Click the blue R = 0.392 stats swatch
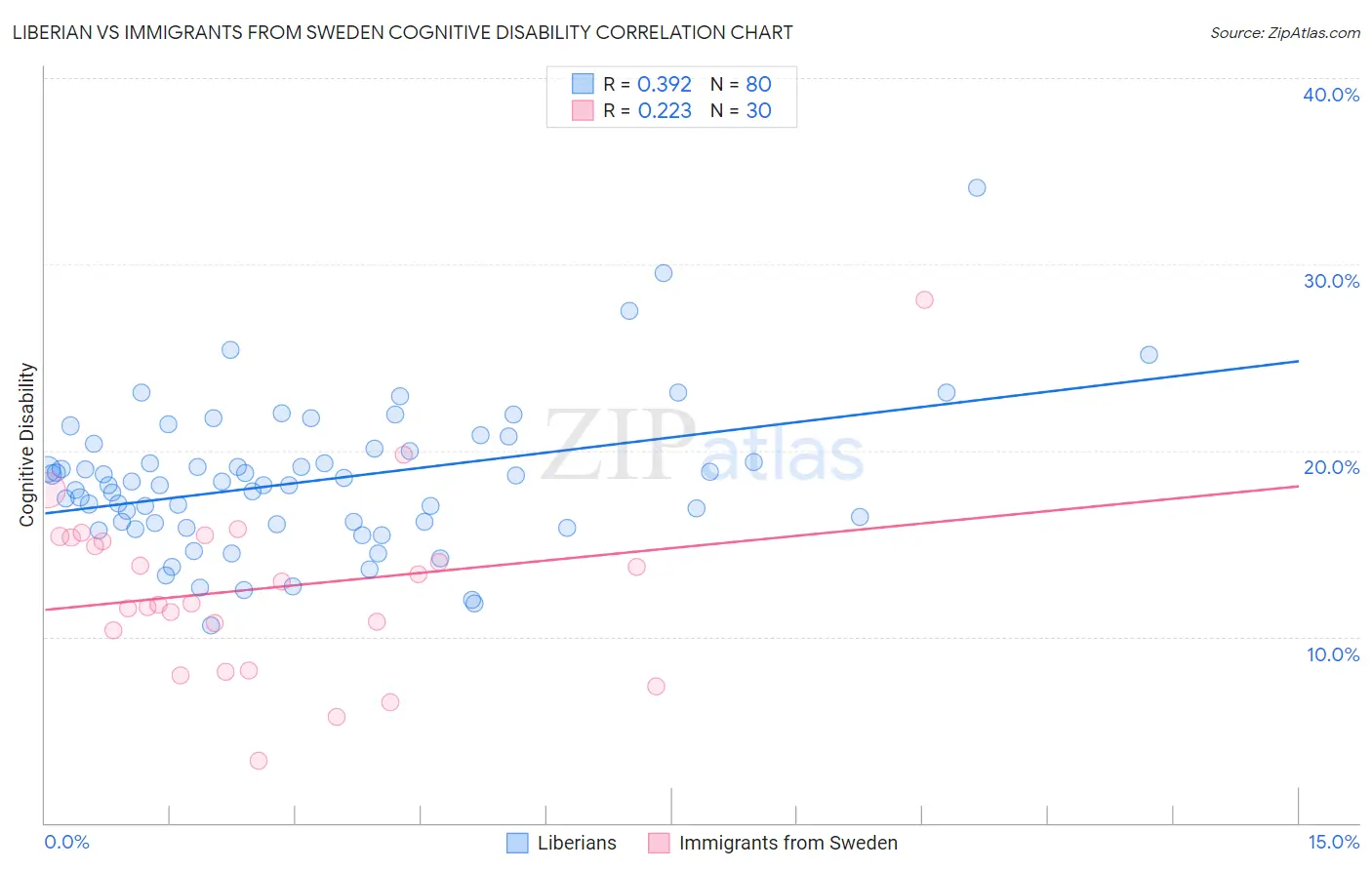 pos(583,84)
